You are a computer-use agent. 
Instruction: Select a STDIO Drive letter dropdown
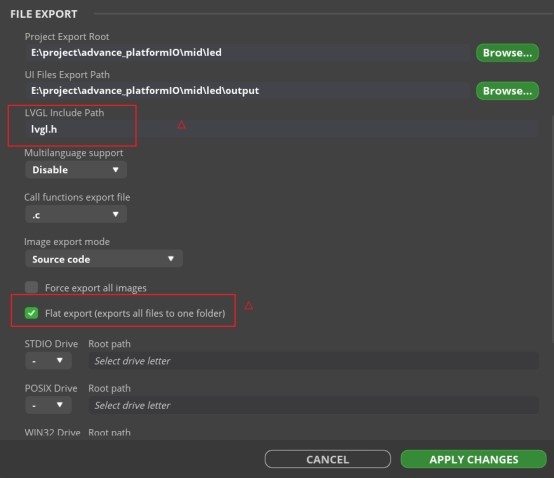click(x=48, y=361)
